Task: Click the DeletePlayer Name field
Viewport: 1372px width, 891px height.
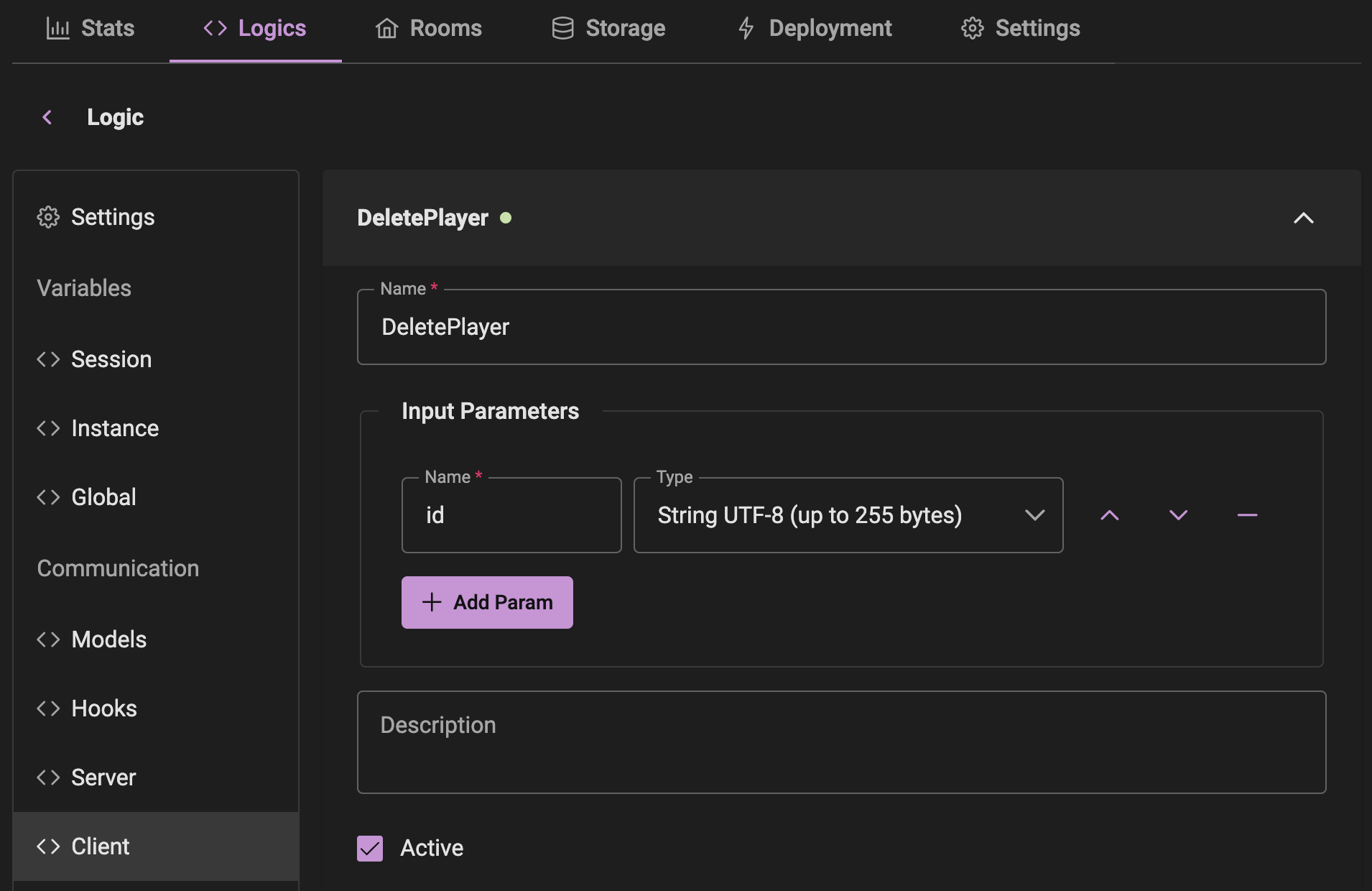Action: tap(841, 327)
